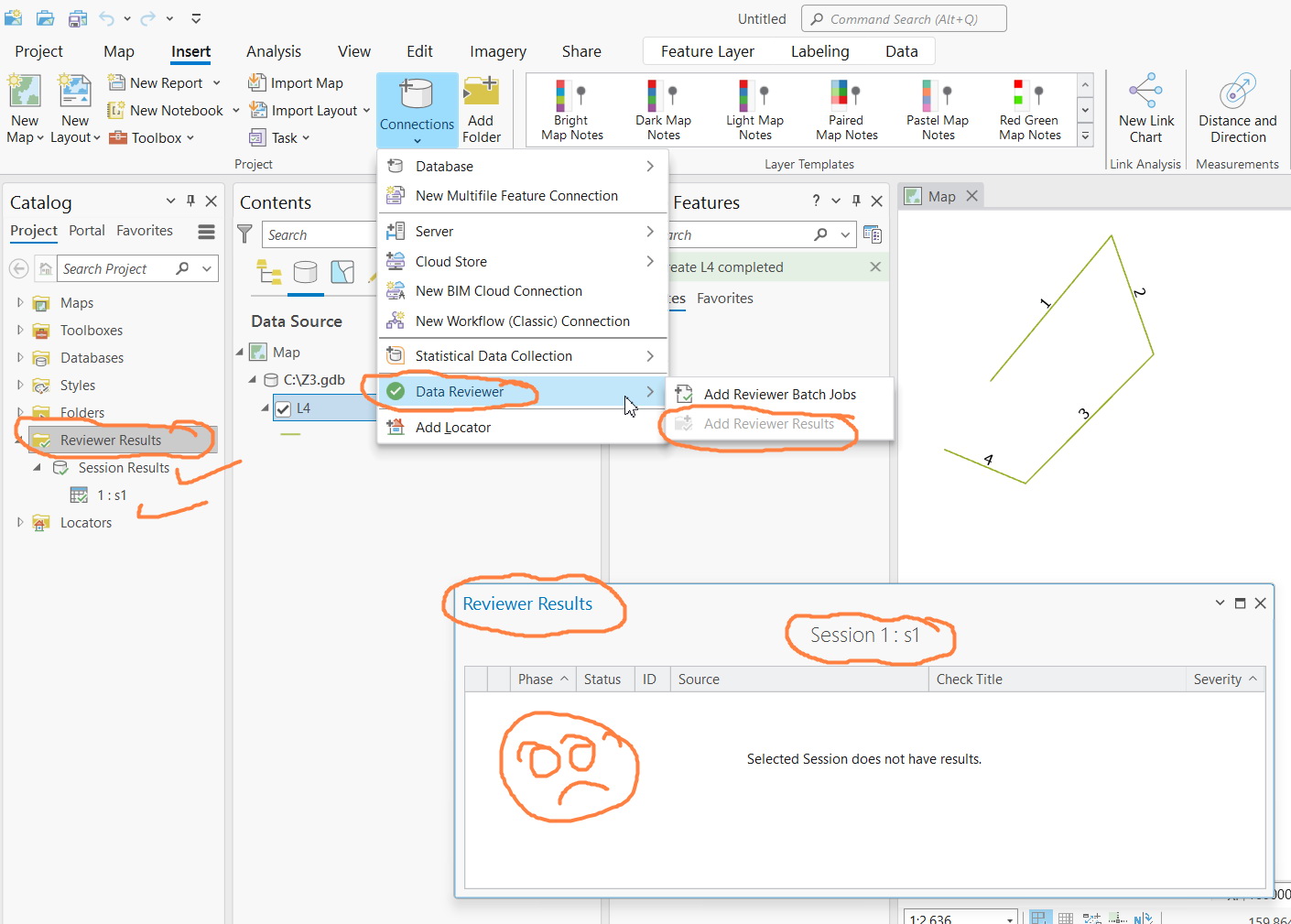The height and width of the screenshot is (924, 1291).
Task: Open the Connections dropdown
Action: tap(417, 110)
